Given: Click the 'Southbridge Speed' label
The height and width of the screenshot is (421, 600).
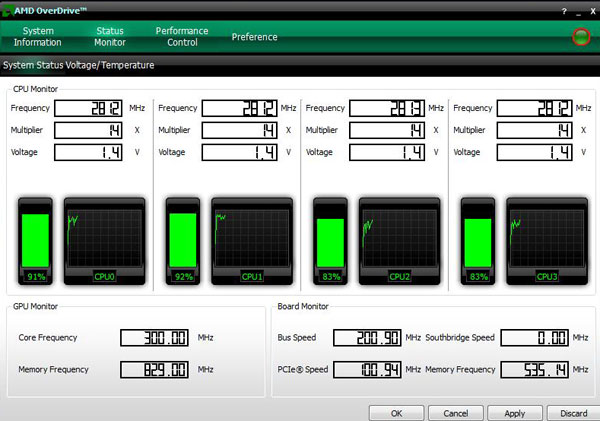Looking at the screenshot, I should coord(460,338).
